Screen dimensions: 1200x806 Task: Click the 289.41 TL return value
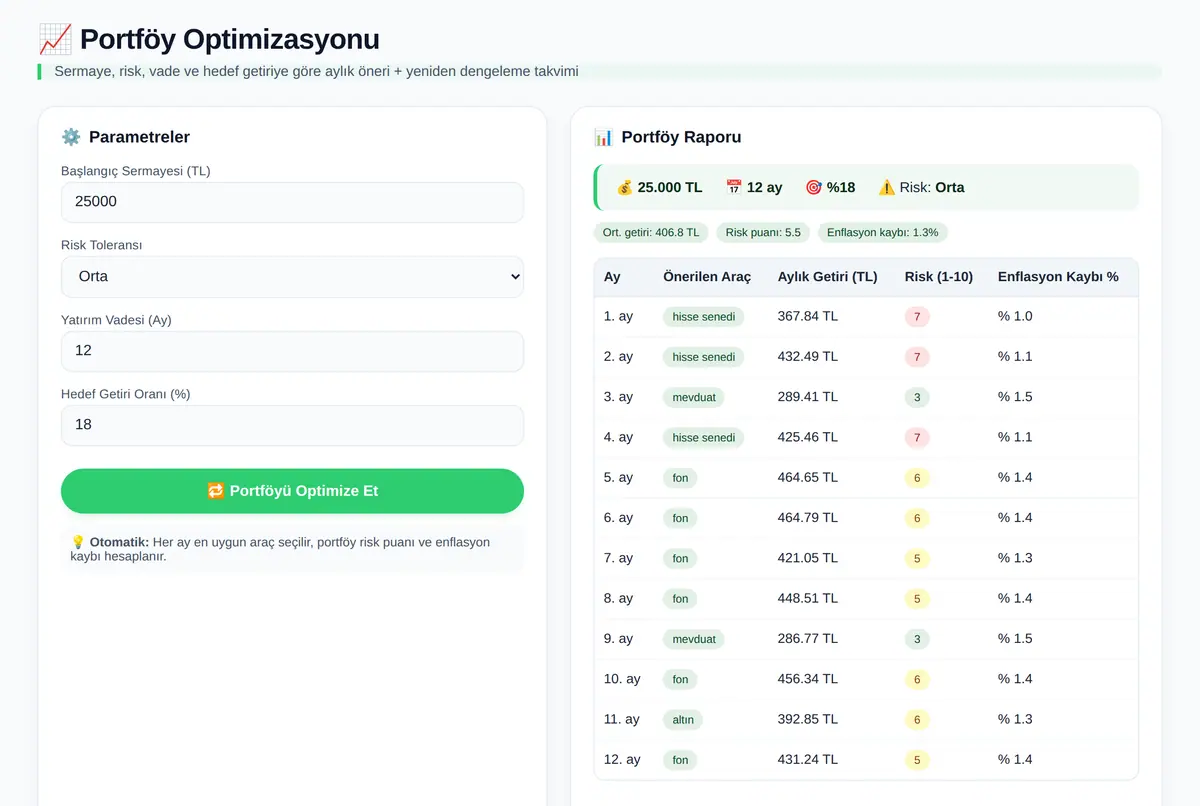[808, 397]
